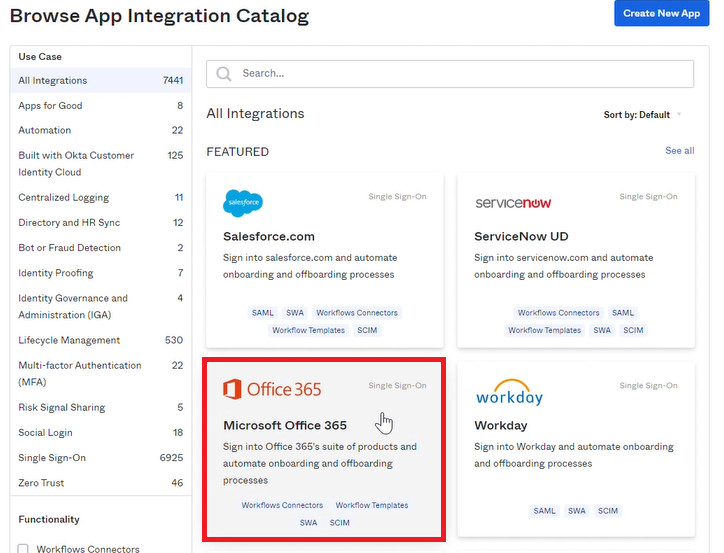Click Single Sign-On label on Office 365 card
The height and width of the screenshot is (553, 724).
(397, 385)
